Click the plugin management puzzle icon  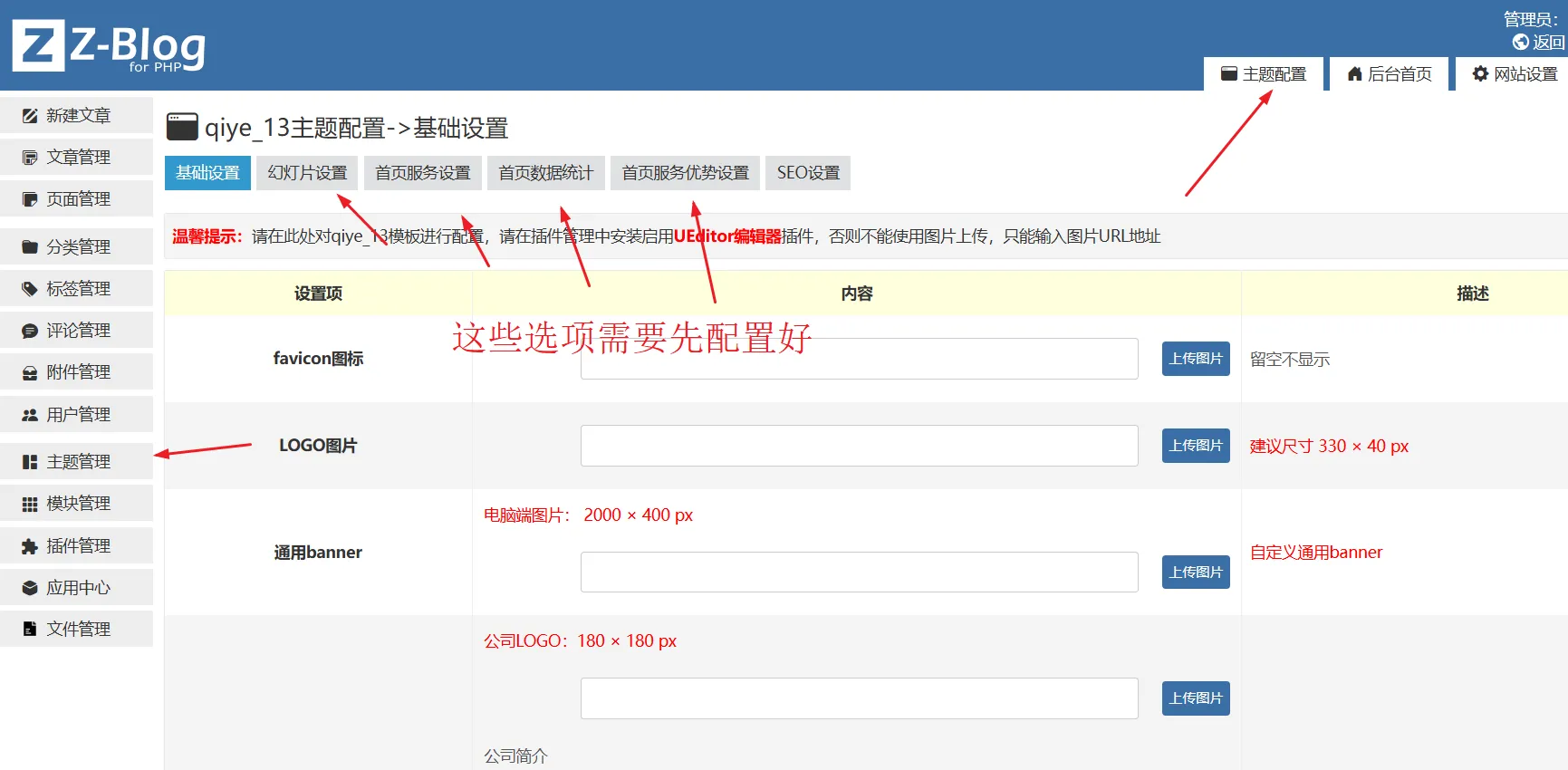30,546
